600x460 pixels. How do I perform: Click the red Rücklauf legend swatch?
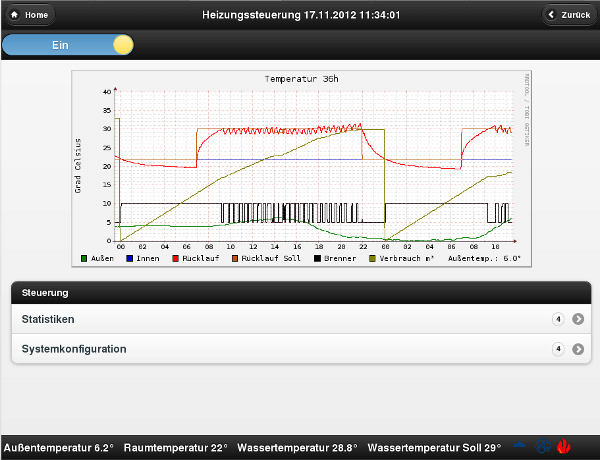(x=175, y=259)
